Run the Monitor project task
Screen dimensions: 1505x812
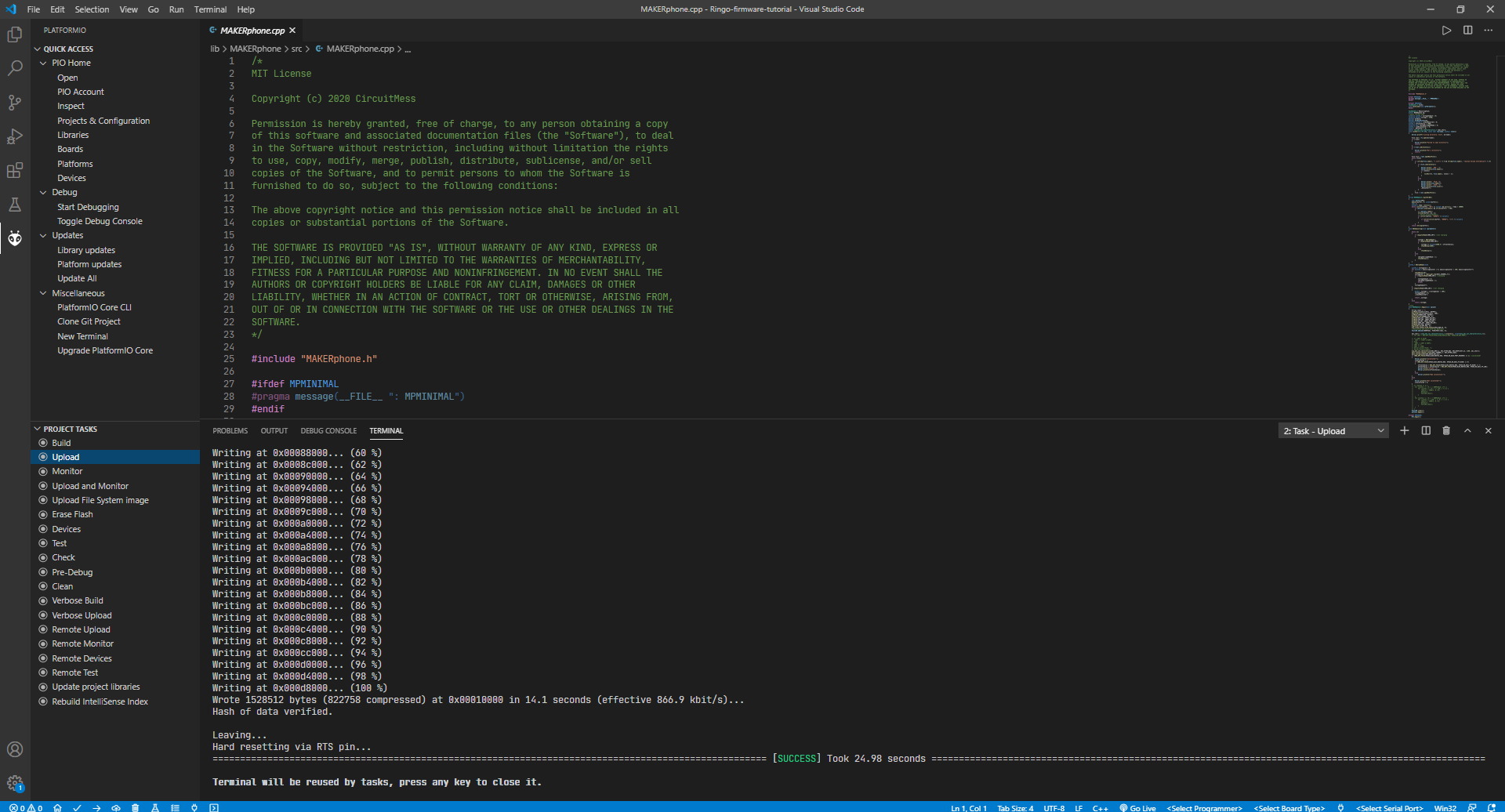click(115, 471)
